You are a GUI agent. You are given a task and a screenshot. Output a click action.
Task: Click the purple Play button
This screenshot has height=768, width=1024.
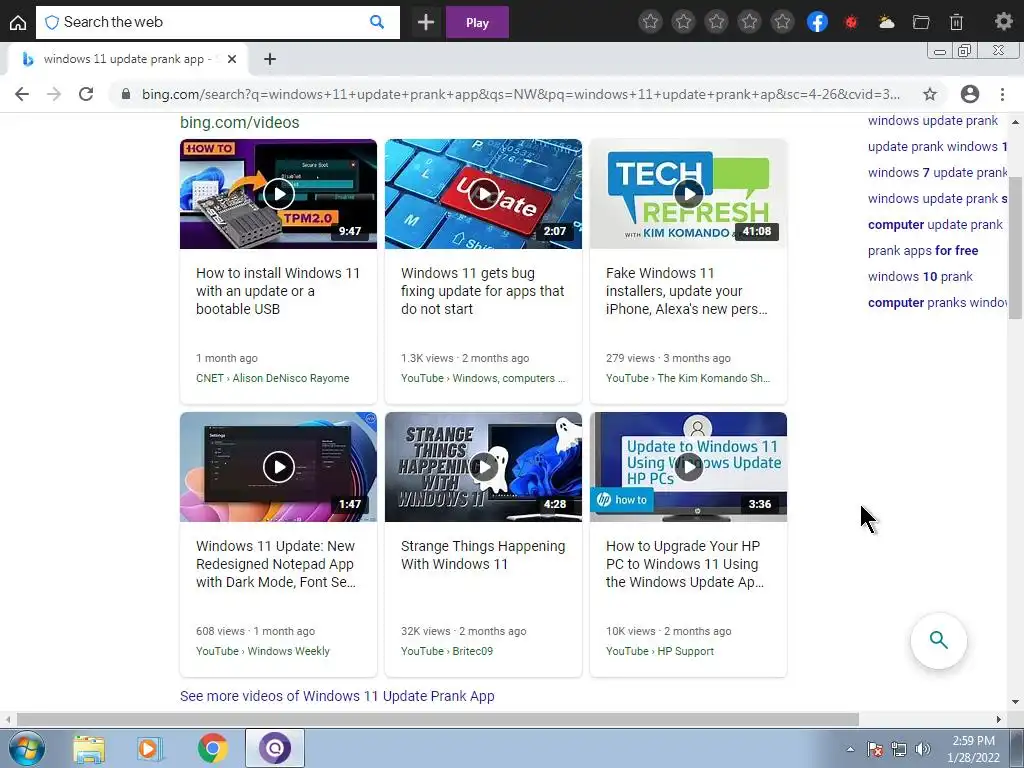[x=477, y=22]
